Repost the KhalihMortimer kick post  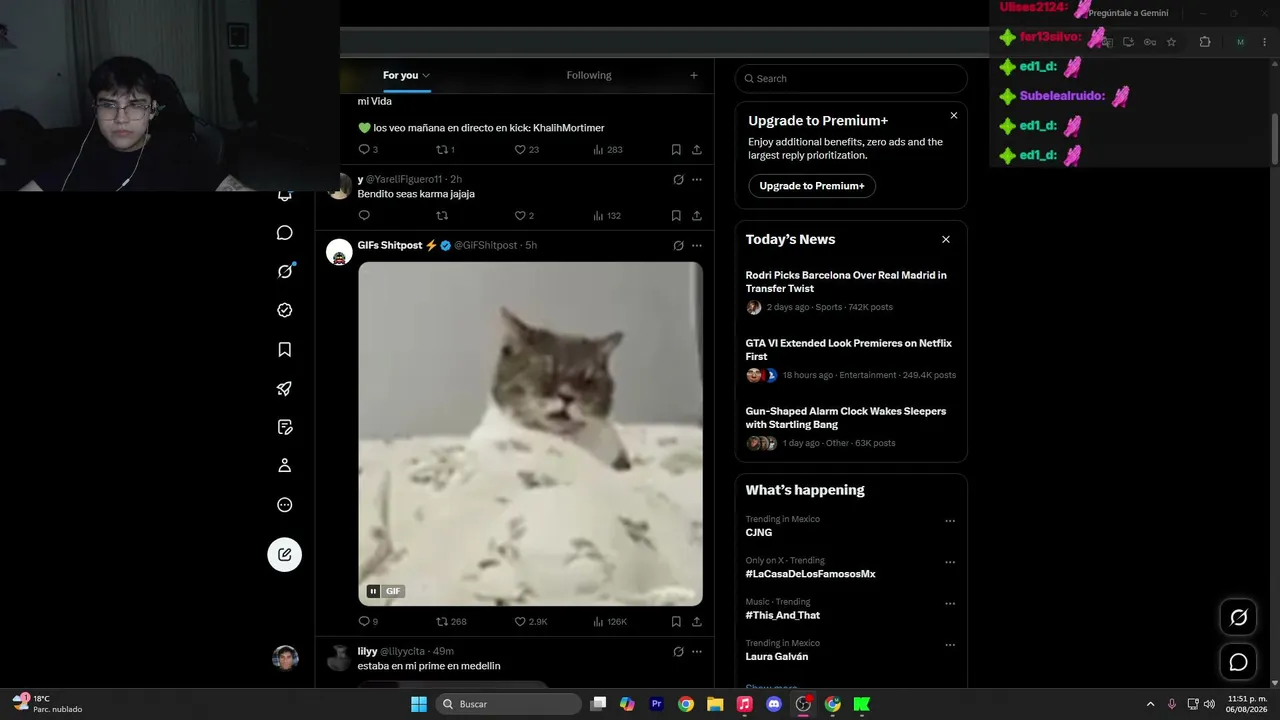(x=445, y=150)
